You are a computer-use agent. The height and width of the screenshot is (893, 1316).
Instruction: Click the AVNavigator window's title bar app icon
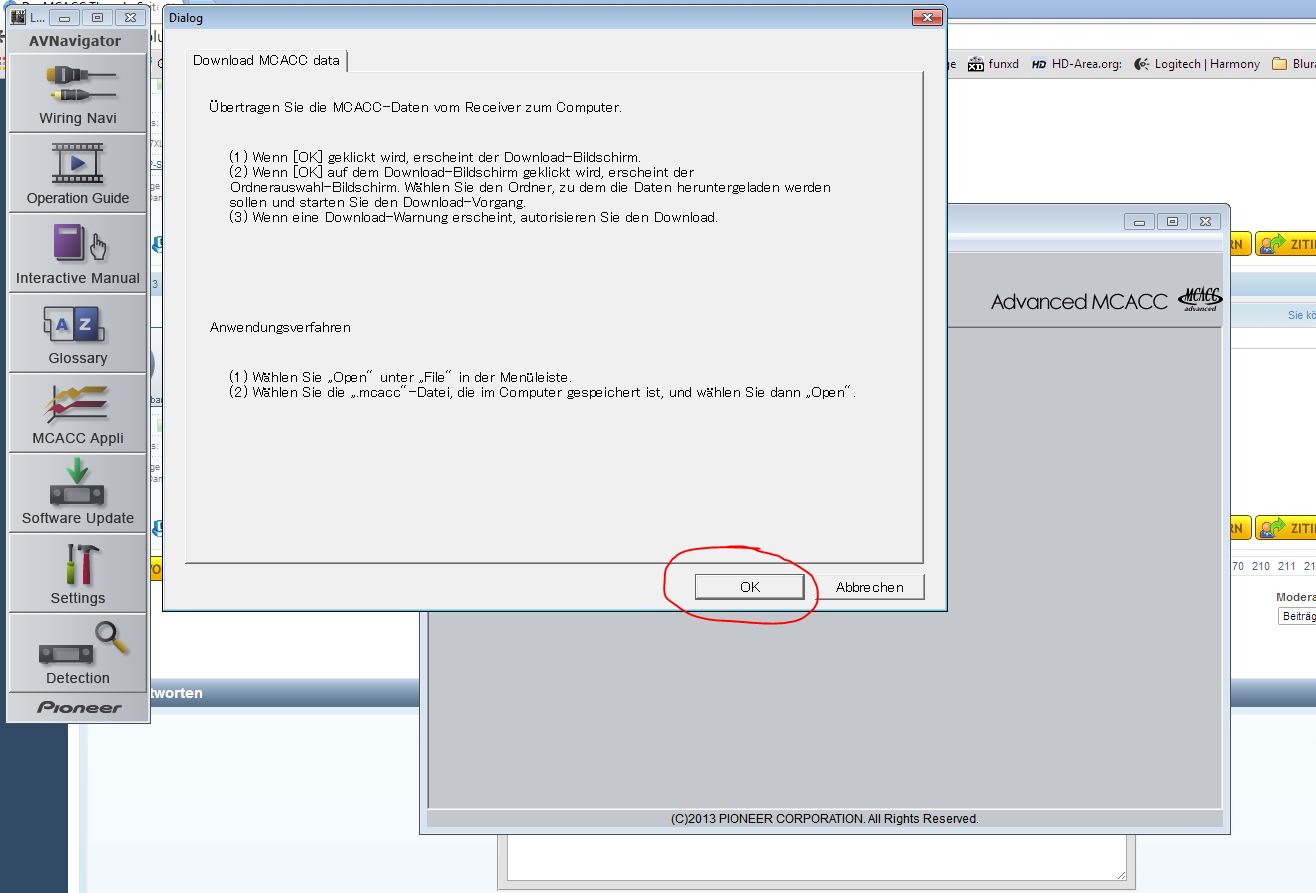click(18, 17)
